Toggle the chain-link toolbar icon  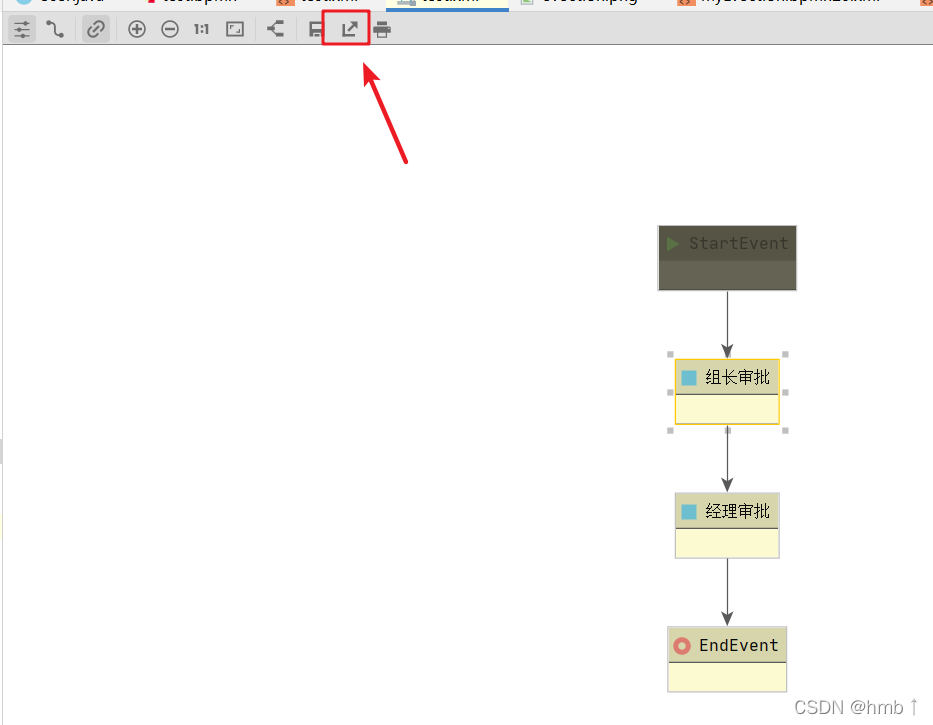(96, 29)
